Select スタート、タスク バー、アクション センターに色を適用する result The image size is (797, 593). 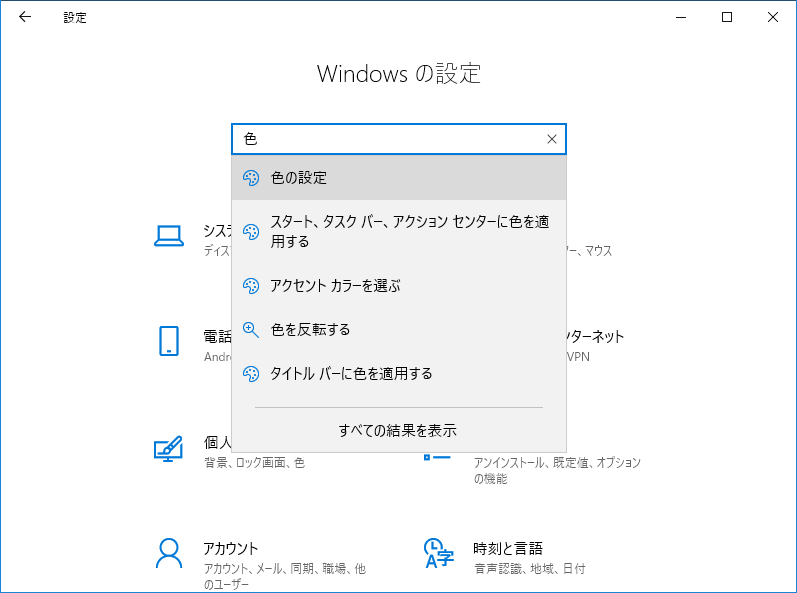[398, 231]
